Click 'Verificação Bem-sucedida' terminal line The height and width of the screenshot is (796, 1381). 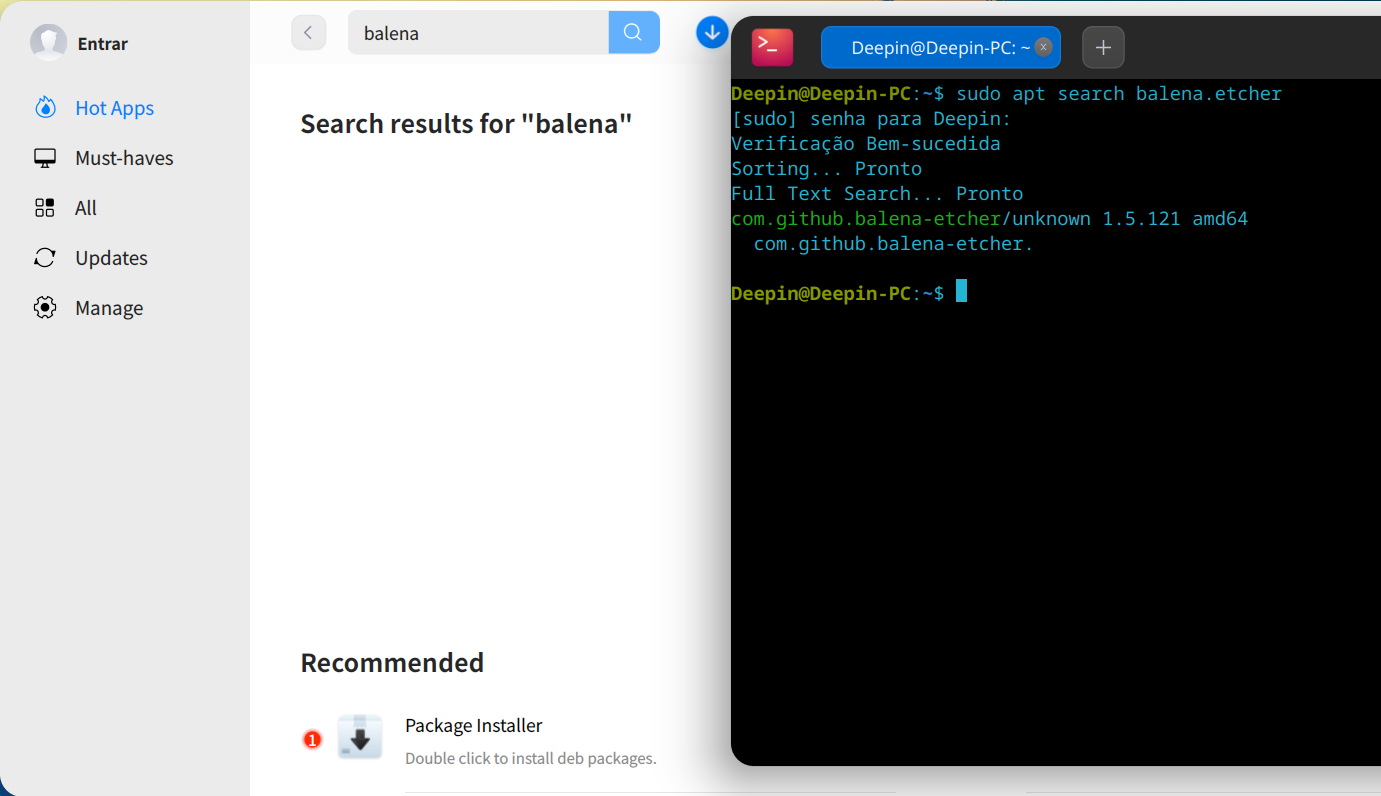[x=866, y=144]
